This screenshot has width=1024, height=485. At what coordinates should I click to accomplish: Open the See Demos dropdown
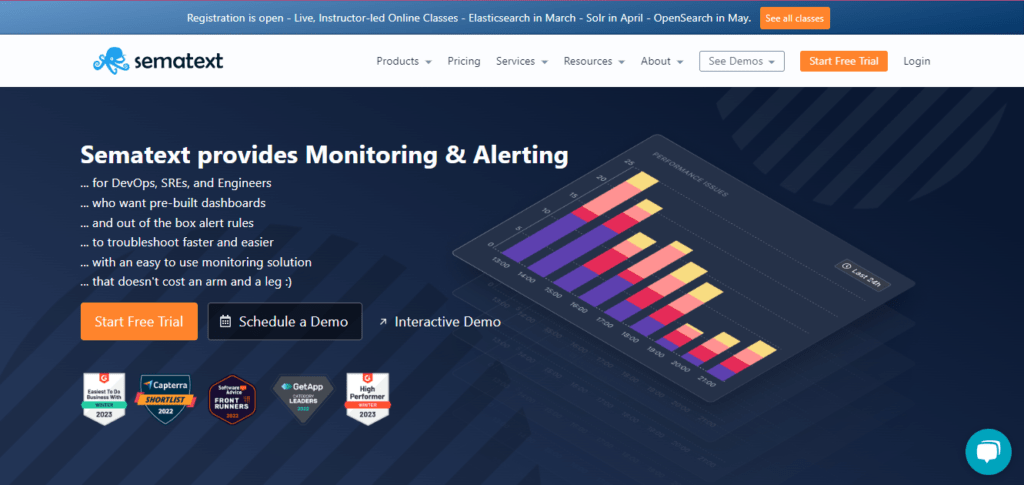coord(741,61)
